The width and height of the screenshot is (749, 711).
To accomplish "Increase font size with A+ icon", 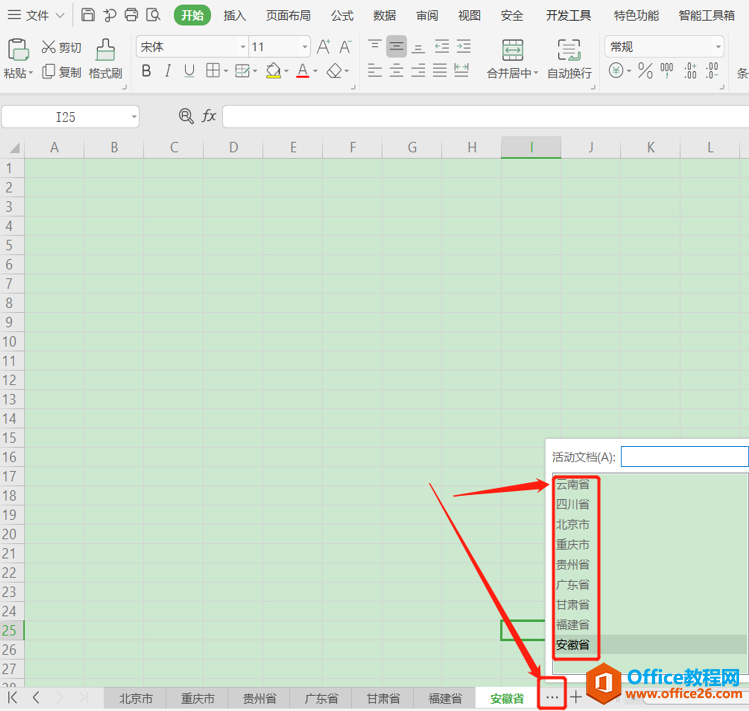I will pyautogui.click(x=324, y=47).
